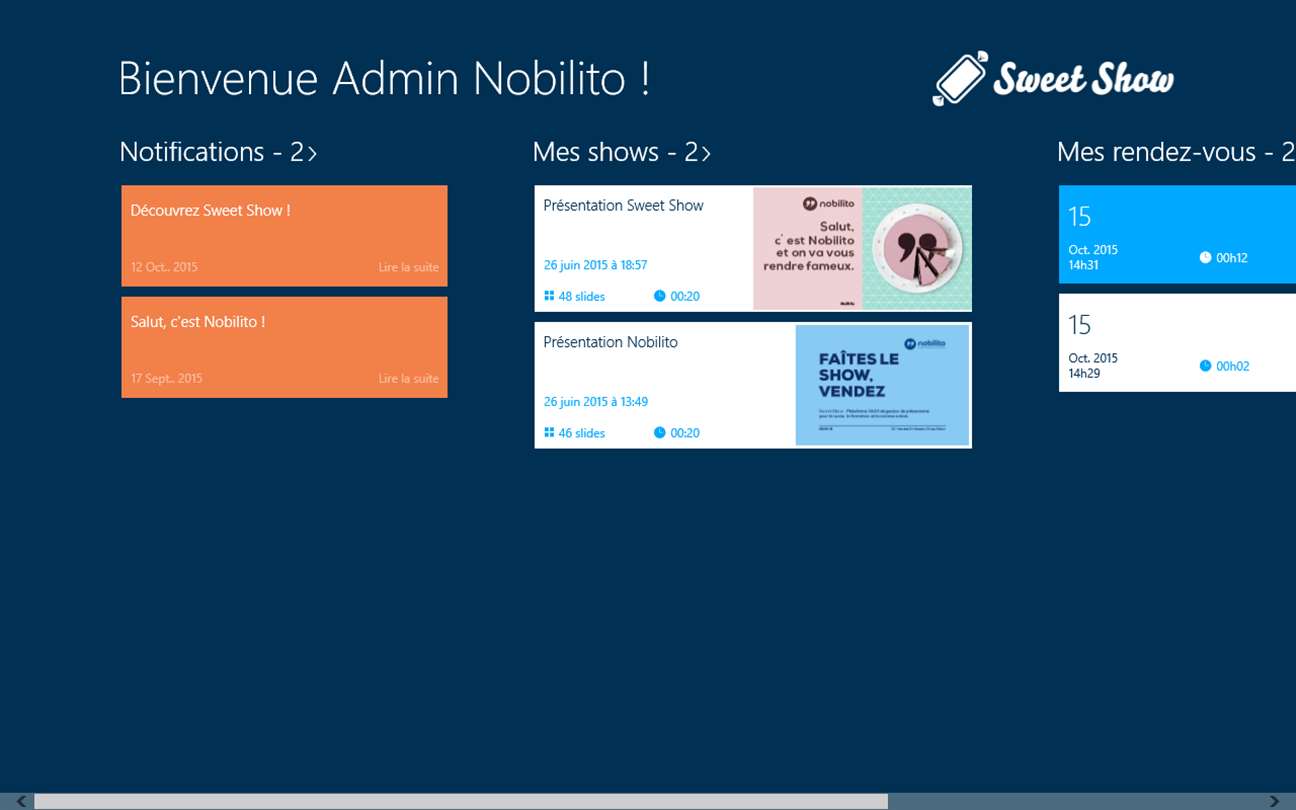Screen dimensions: 1296x810
Task: Click the 00:20 duration in Présentation Sweet Show
Action: coord(685,296)
